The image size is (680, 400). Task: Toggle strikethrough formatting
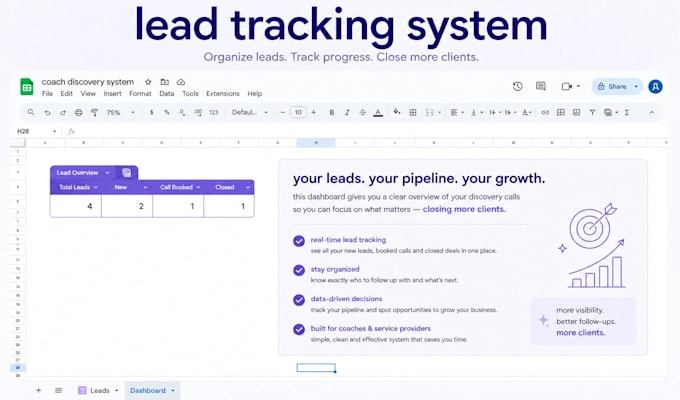coord(362,112)
